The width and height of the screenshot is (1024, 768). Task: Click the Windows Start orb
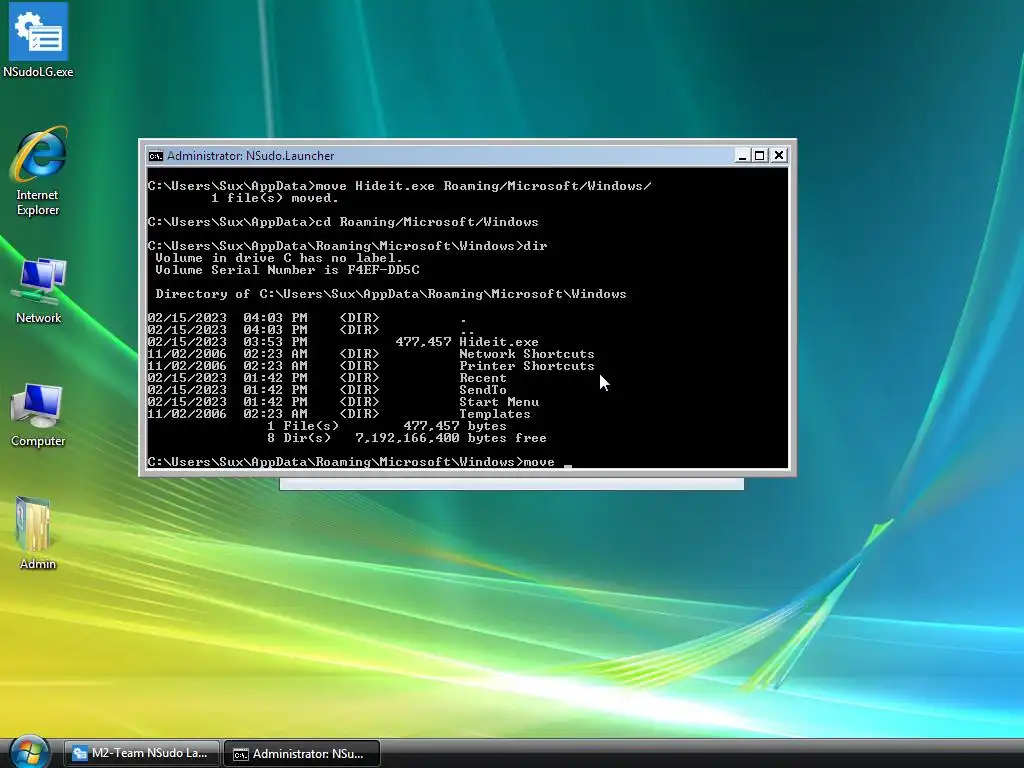[x=29, y=752]
